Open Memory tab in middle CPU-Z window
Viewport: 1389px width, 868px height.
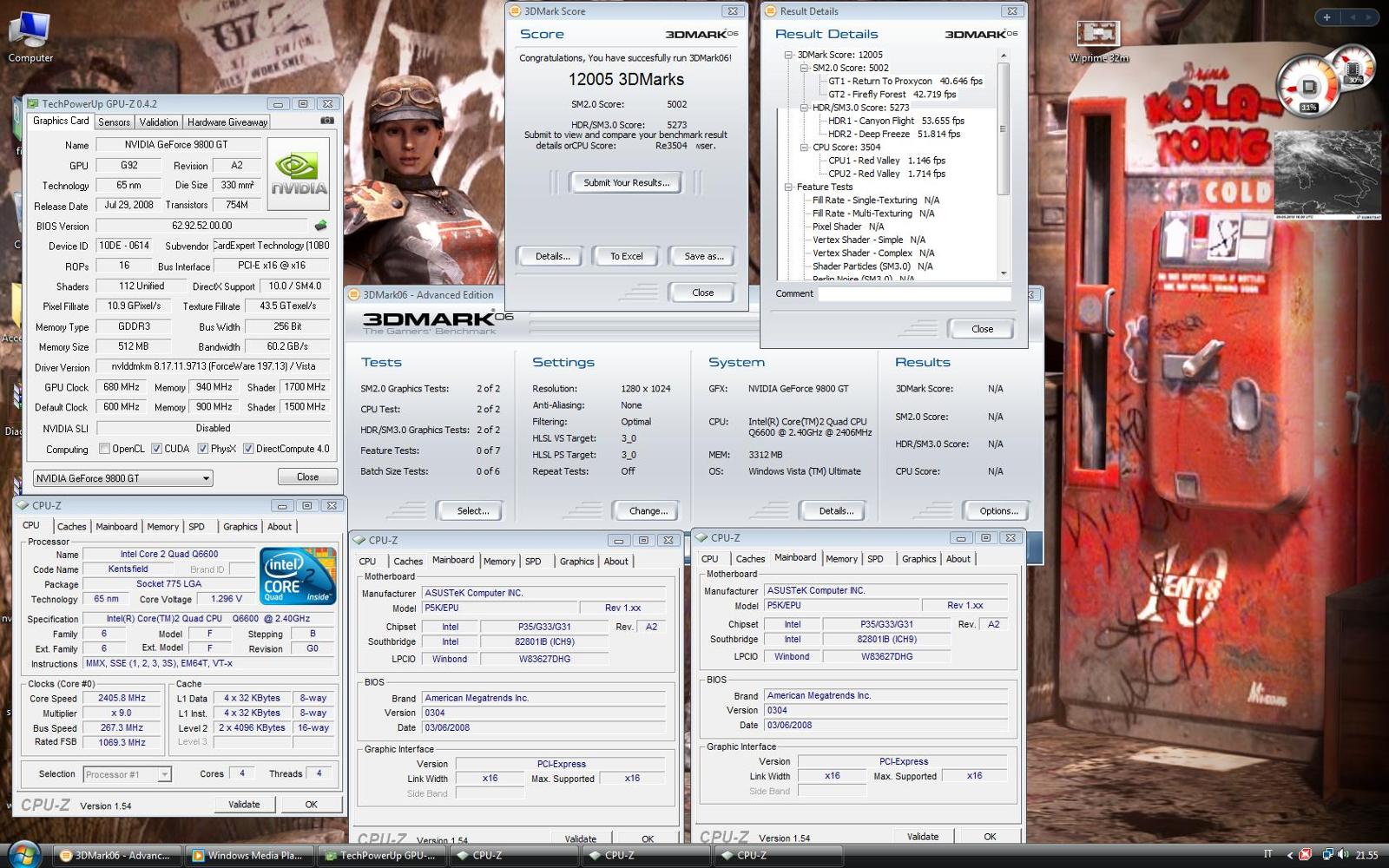point(499,562)
